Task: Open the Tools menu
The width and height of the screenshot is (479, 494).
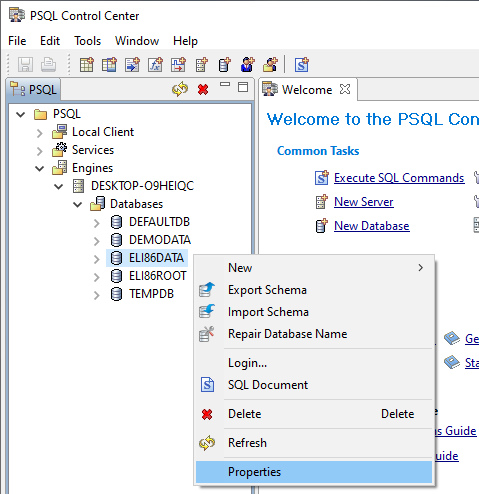Action: point(87,41)
